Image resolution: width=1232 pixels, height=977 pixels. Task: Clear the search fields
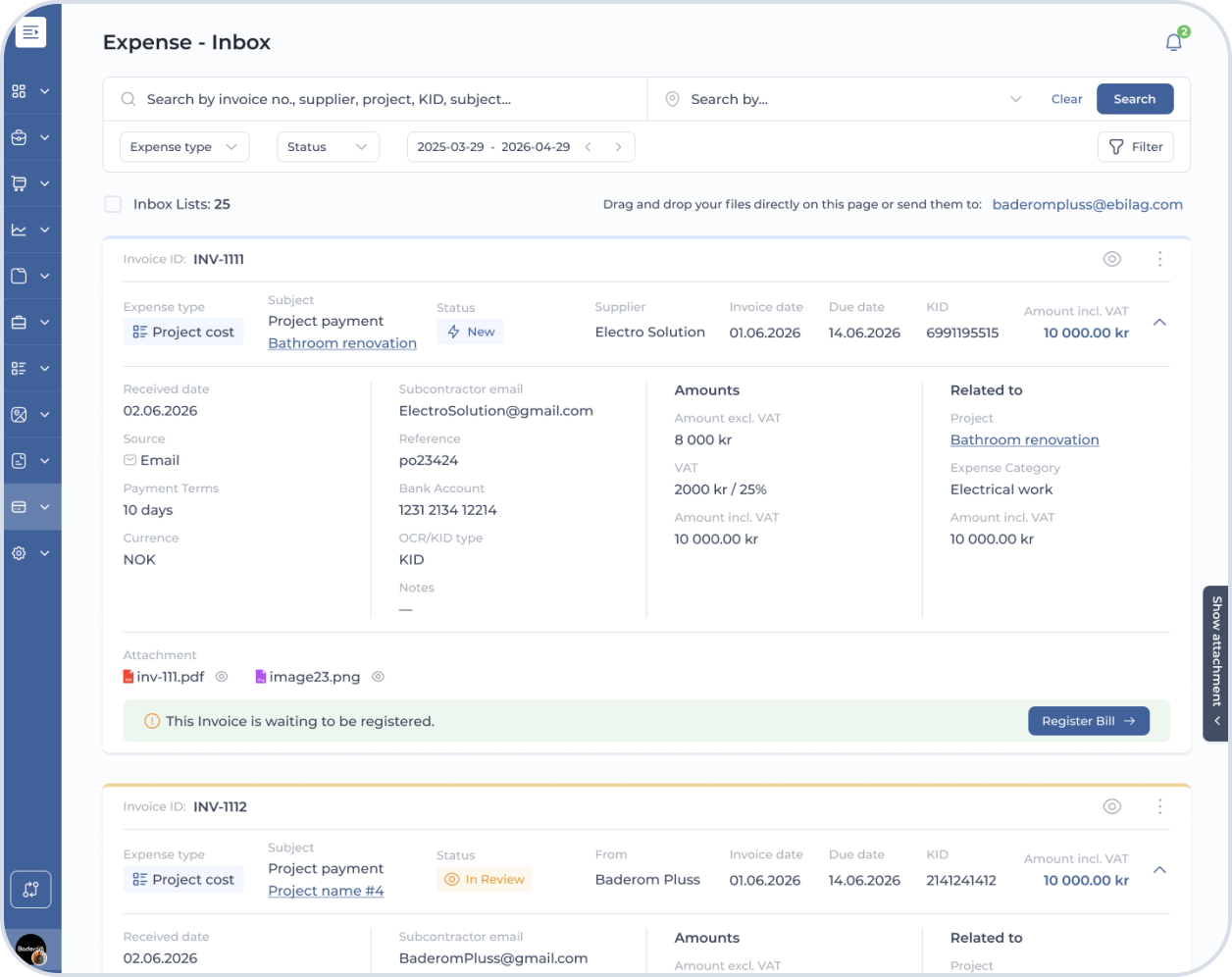tap(1066, 99)
